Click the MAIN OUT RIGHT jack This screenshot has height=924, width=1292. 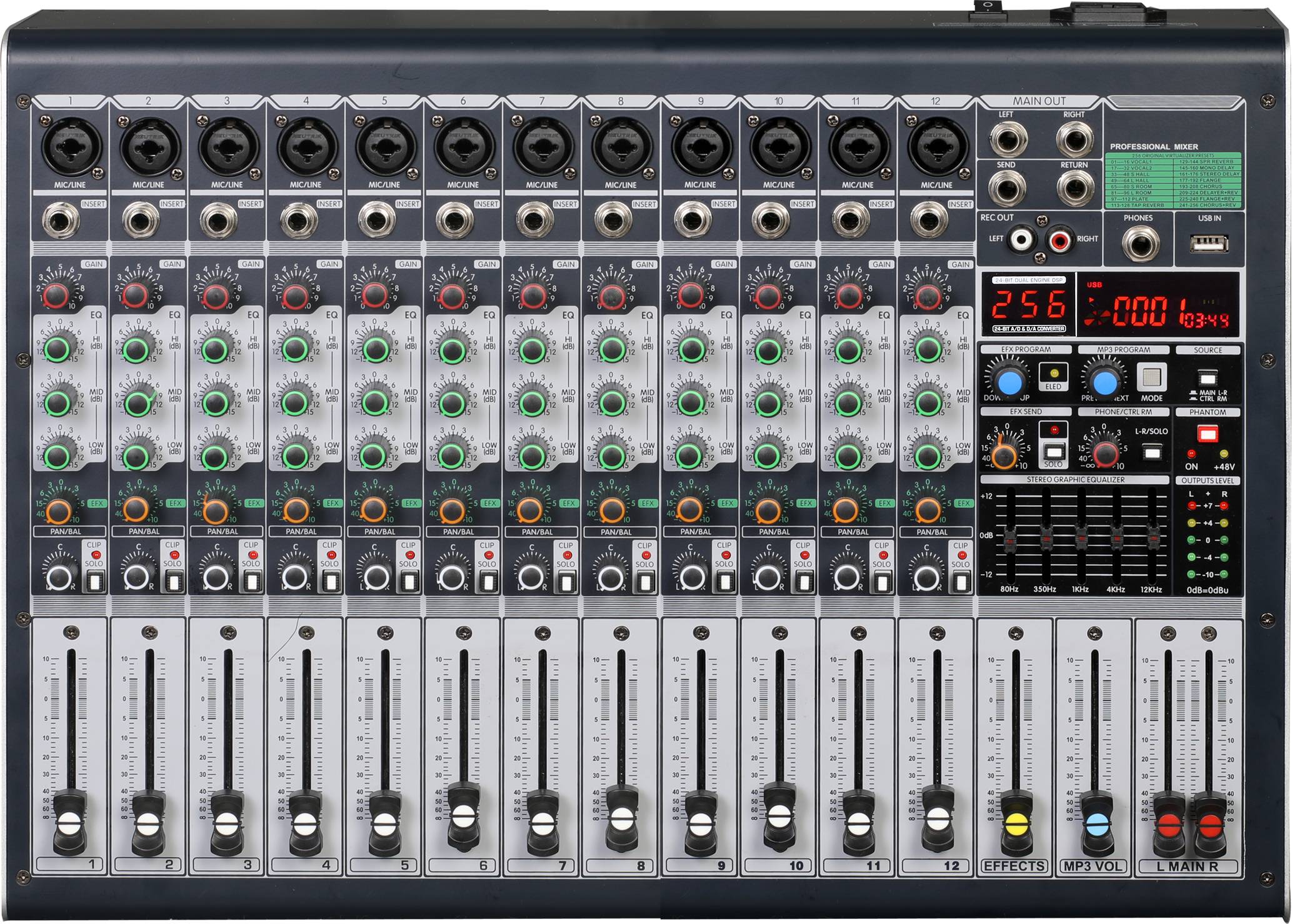[1074, 140]
